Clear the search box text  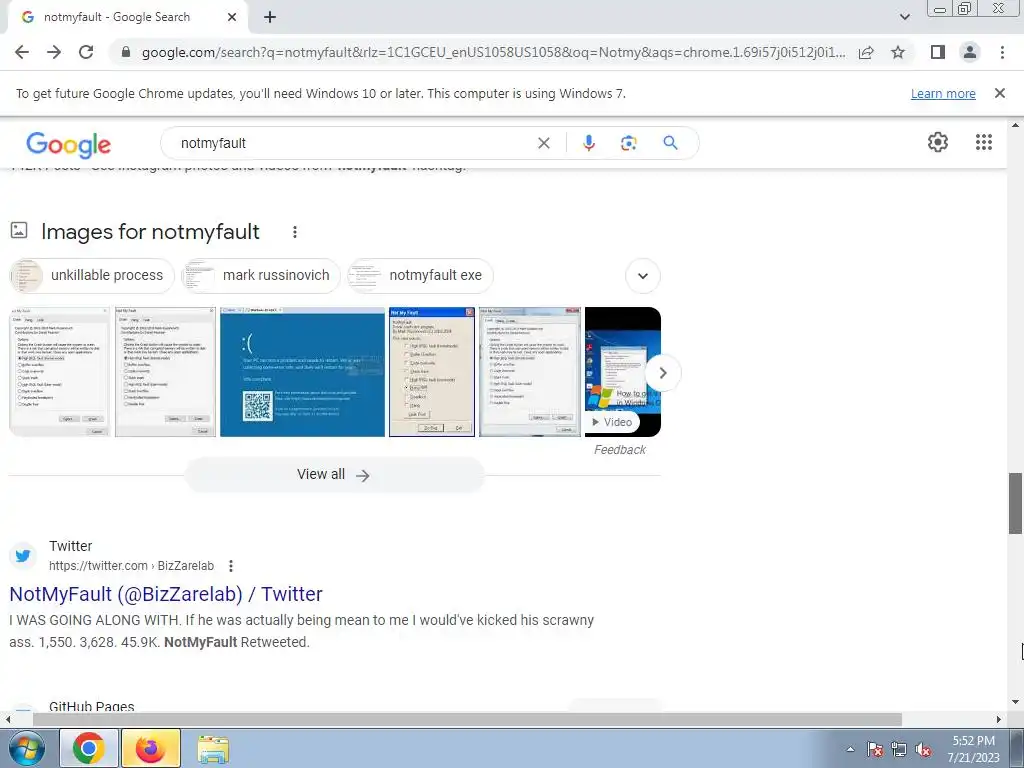tap(543, 143)
